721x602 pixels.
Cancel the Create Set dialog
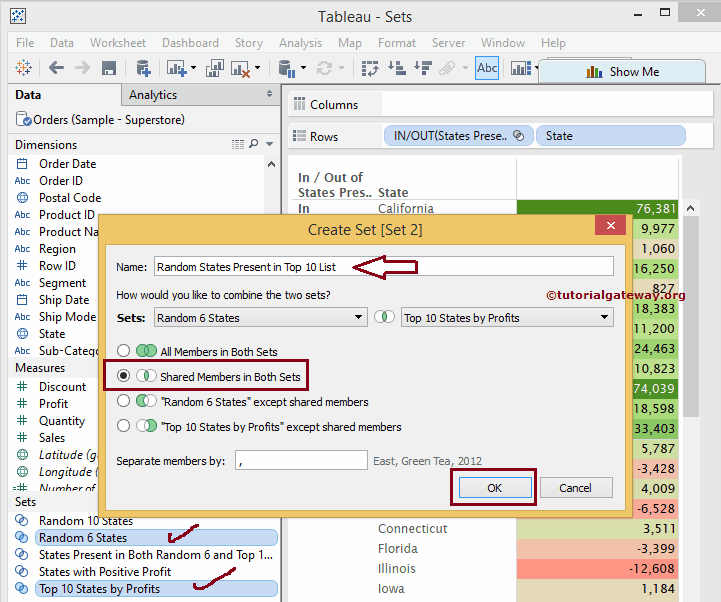point(575,488)
